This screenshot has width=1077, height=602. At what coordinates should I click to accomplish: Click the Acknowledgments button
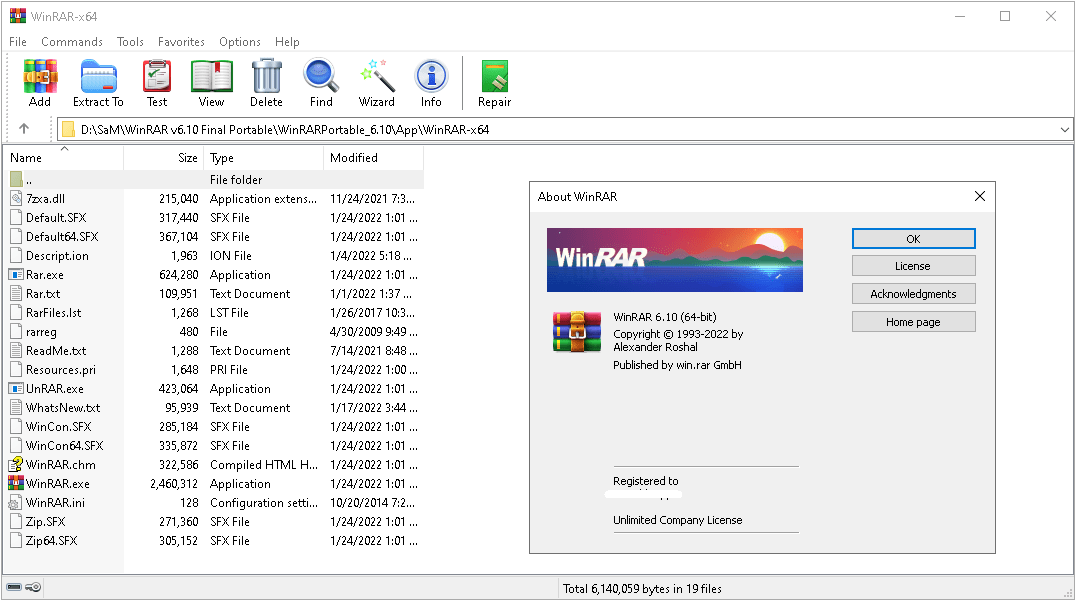point(914,294)
